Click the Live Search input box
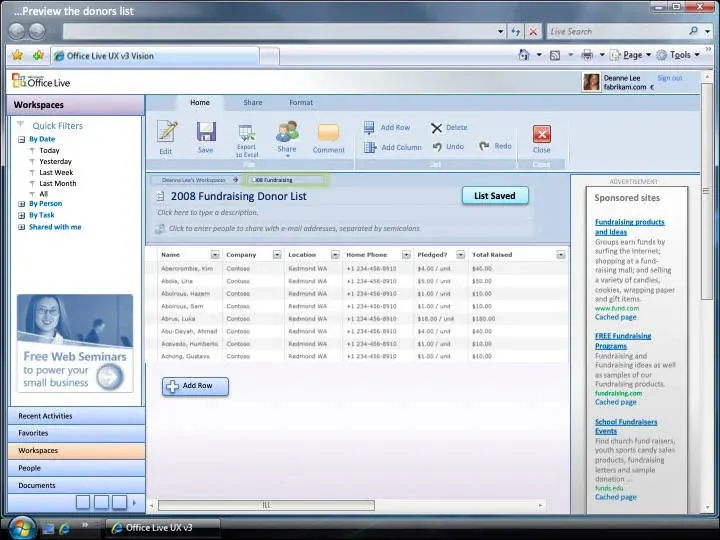Viewport: 720px width, 540px height. pos(617,31)
